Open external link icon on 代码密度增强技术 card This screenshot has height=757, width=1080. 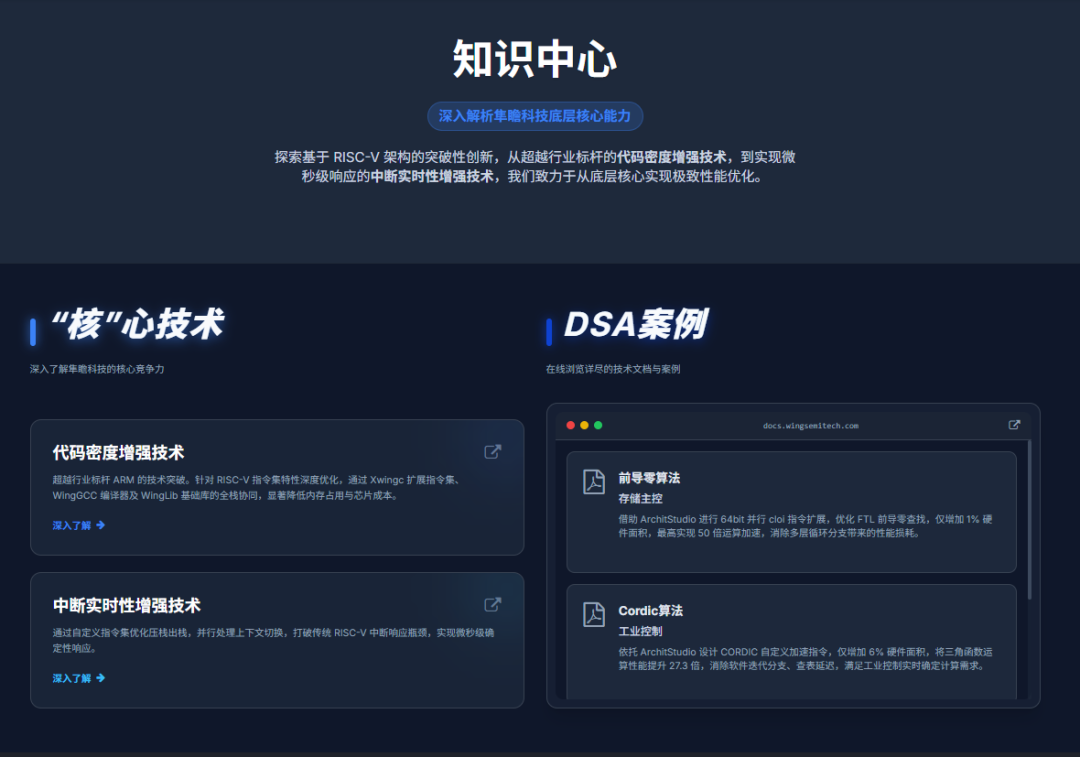click(x=492, y=452)
